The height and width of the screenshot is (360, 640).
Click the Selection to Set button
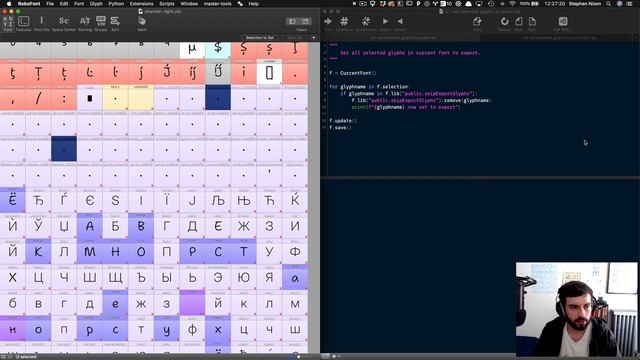[x=260, y=38]
